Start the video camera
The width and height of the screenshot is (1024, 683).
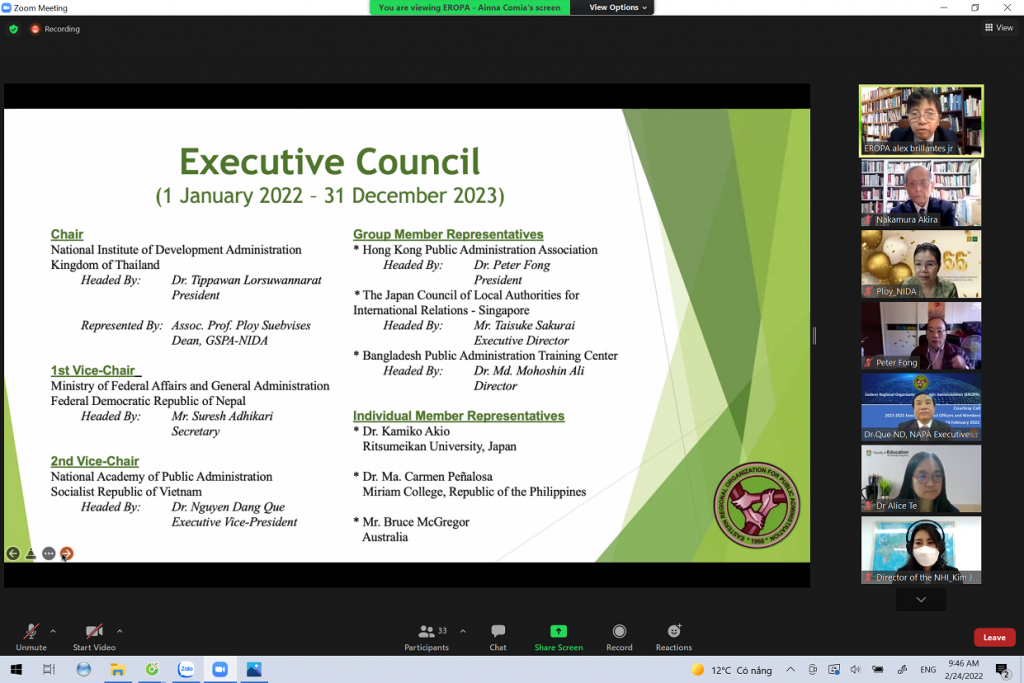click(94, 637)
